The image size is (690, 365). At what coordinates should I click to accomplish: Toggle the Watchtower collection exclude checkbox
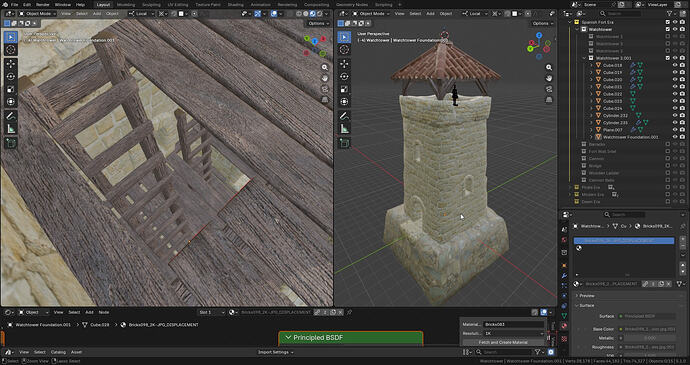pyautogui.click(x=668, y=29)
